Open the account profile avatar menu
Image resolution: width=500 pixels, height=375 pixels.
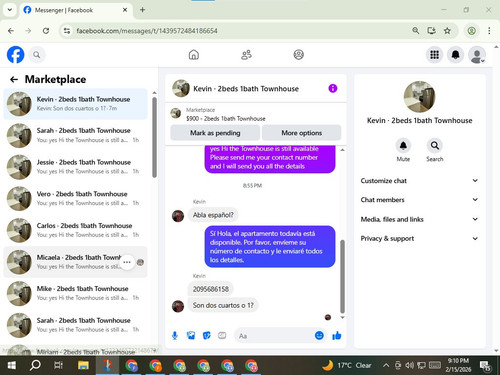477,55
